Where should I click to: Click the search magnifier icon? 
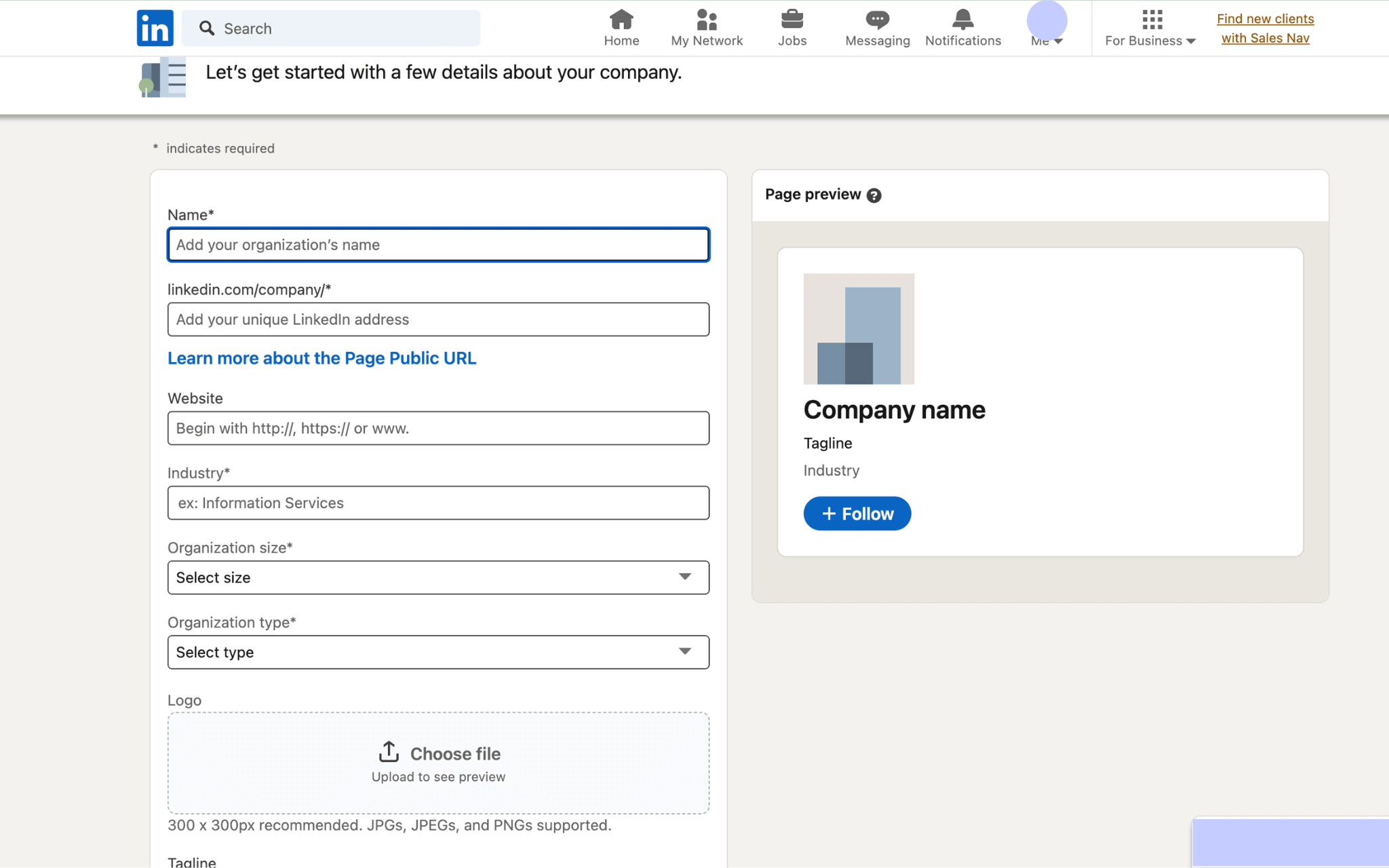(207, 28)
